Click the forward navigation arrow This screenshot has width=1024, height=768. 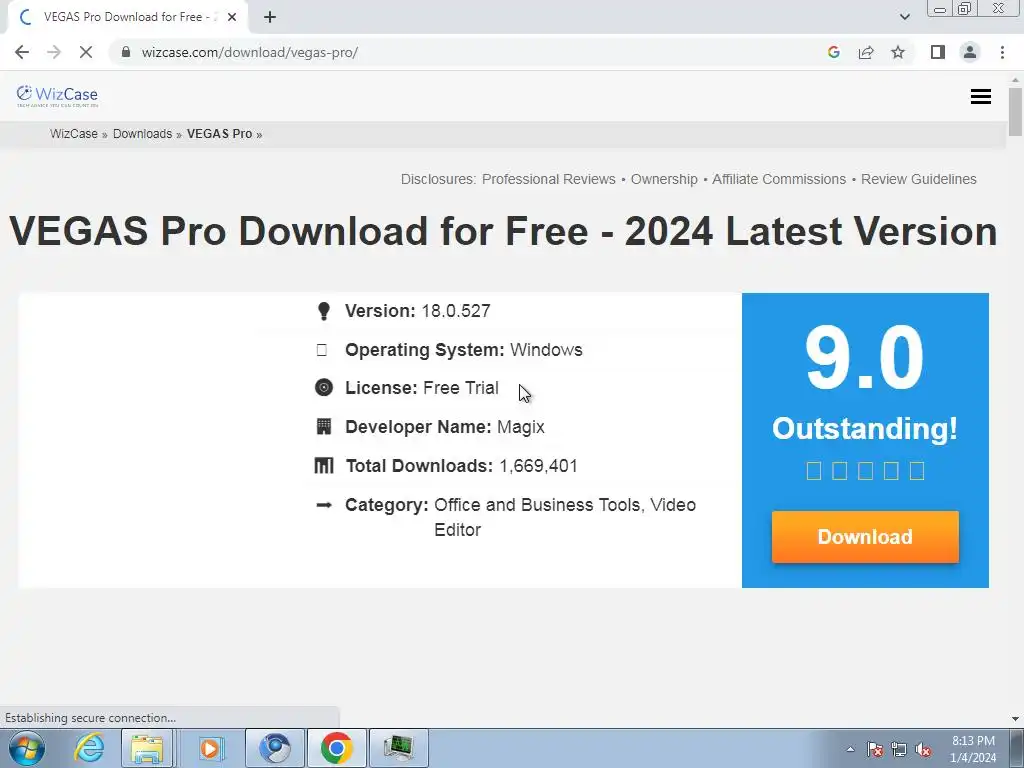point(54,52)
